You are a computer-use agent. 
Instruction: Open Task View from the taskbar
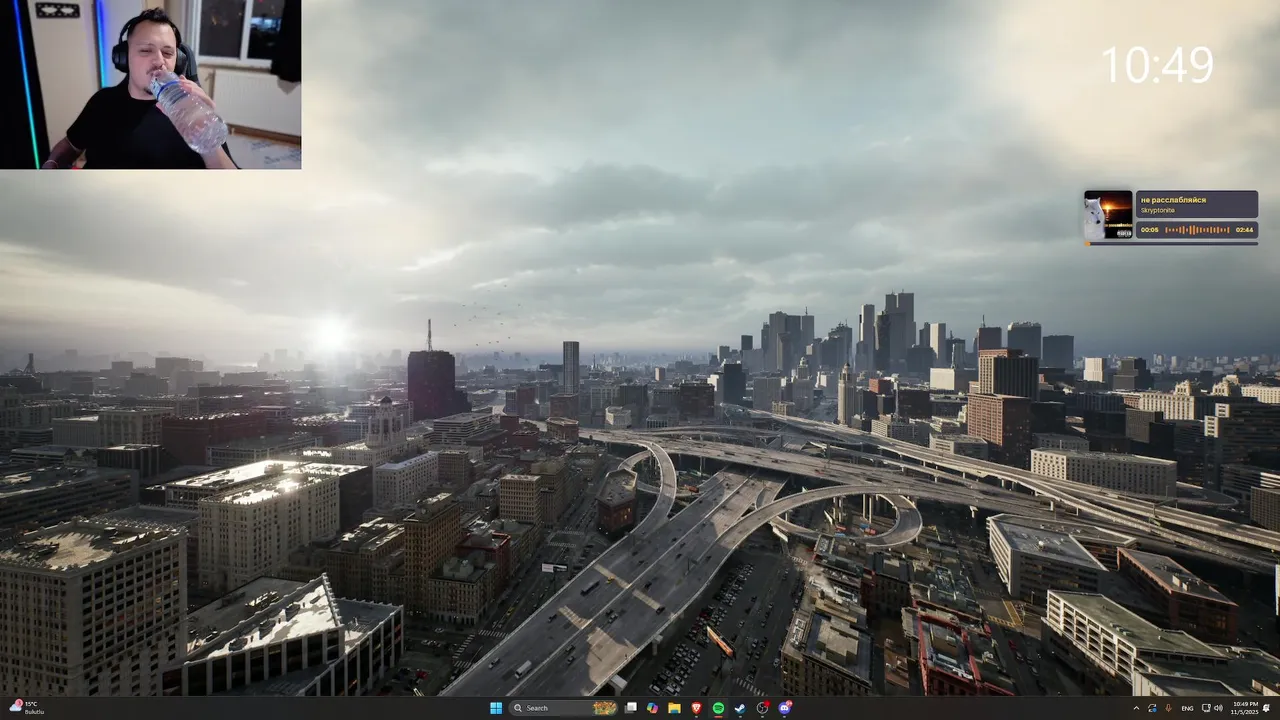coord(631,708)
